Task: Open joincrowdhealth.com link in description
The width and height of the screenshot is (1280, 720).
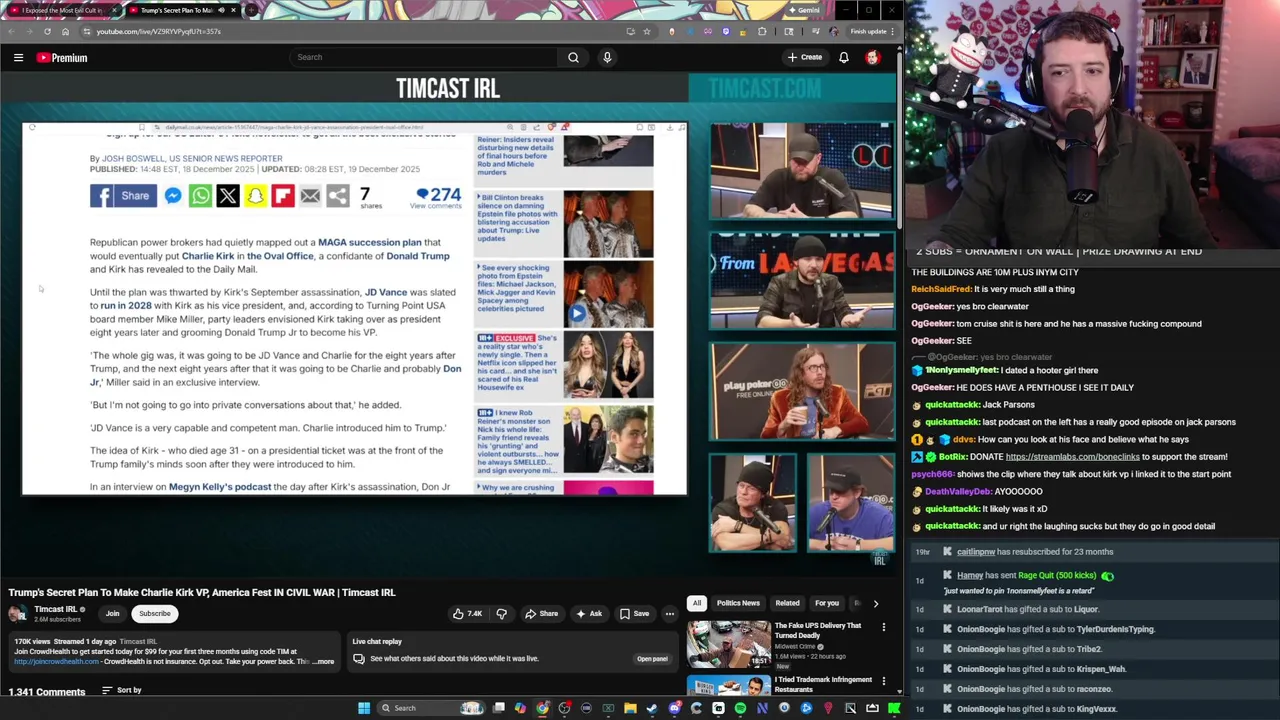Action: click(x=57, y=661)
